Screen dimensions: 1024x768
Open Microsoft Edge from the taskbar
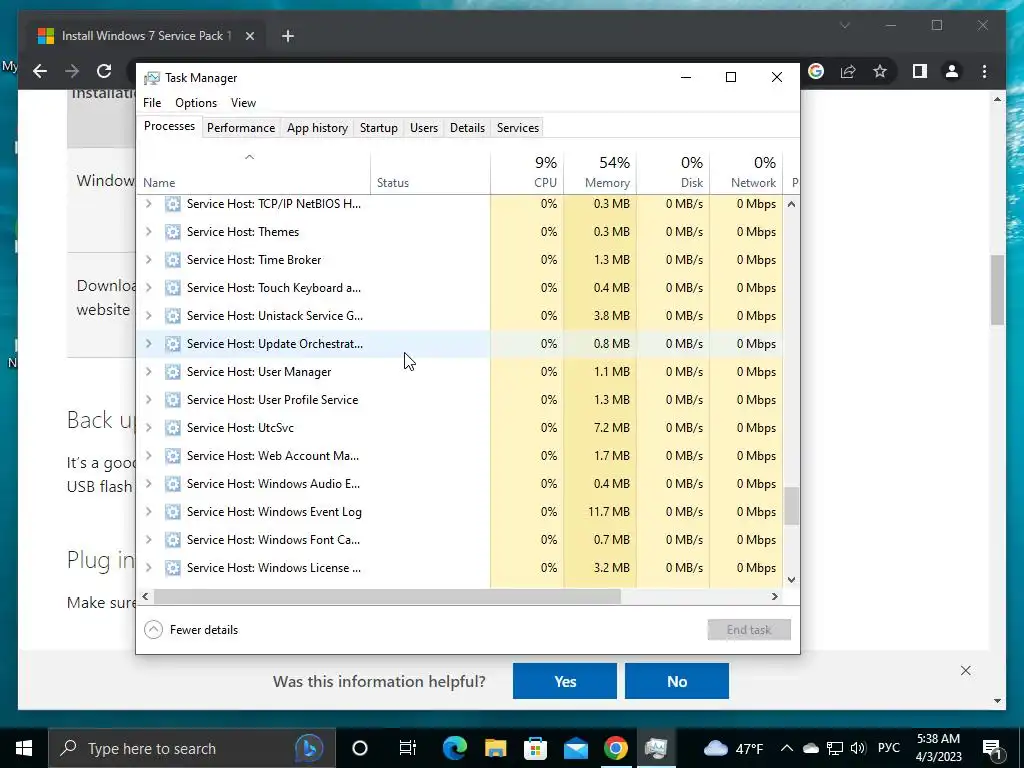455,748
